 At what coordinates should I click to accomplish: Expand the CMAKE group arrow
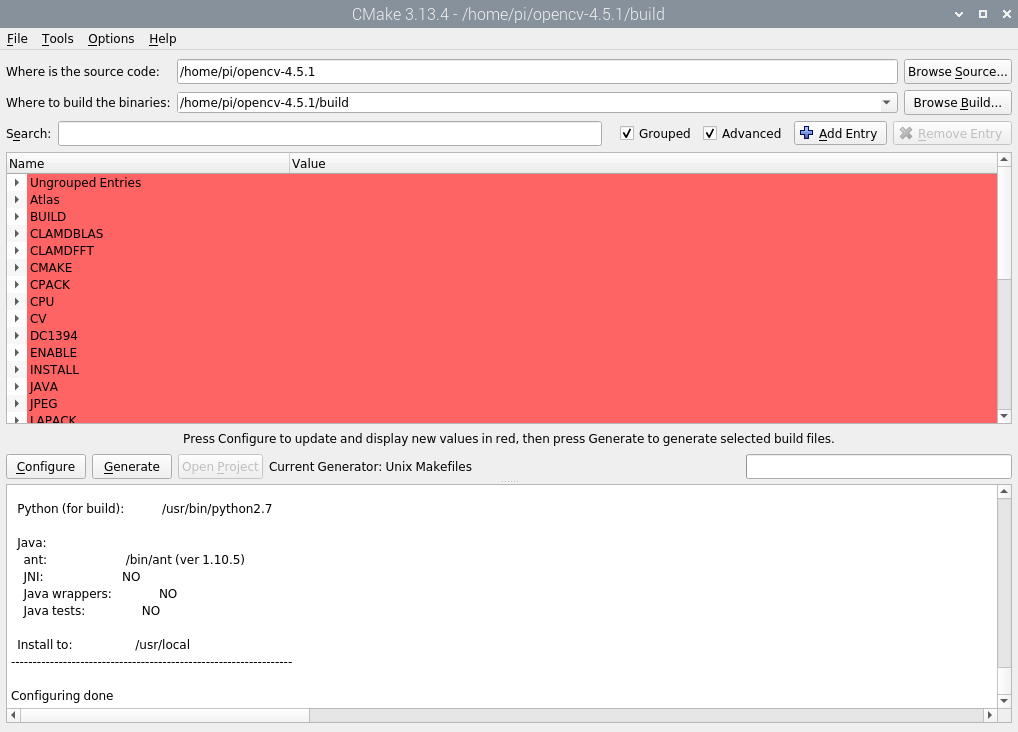[17, 268]
